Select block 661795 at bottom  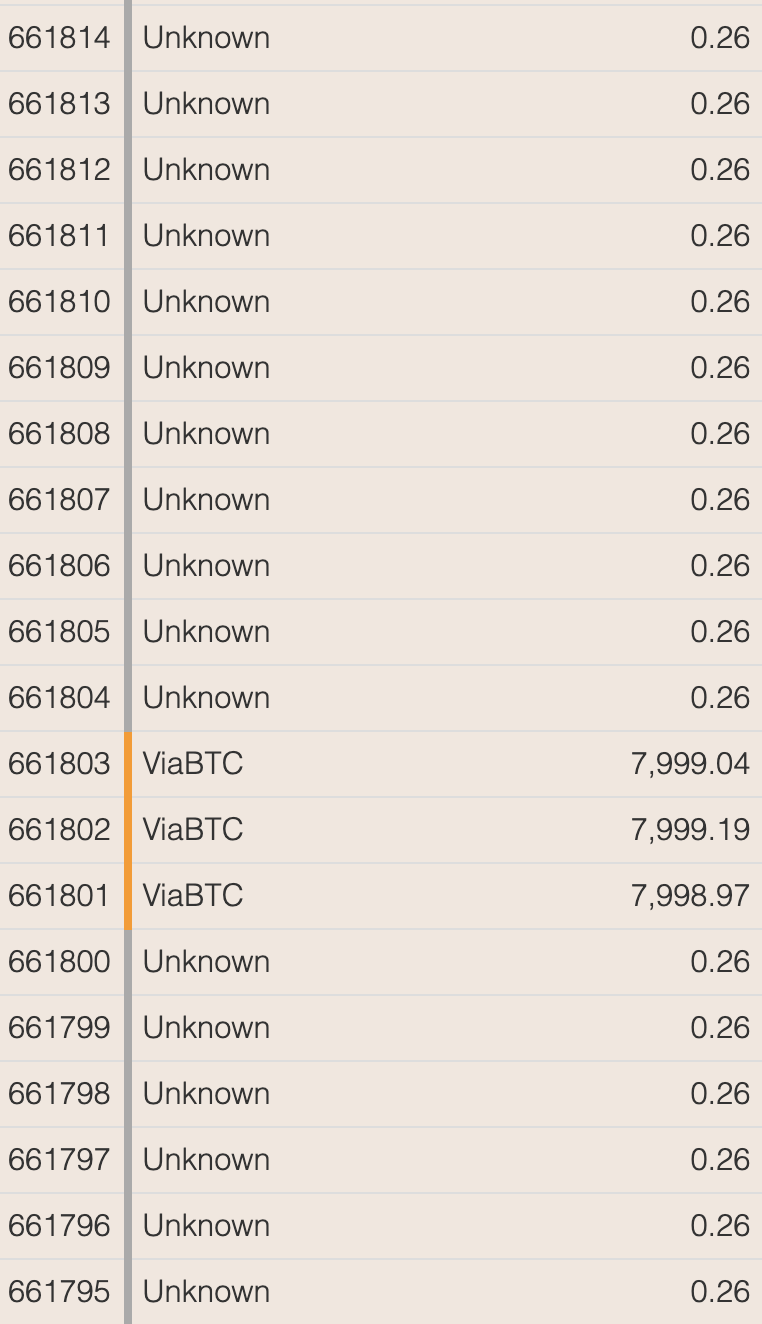[59, 1292]
